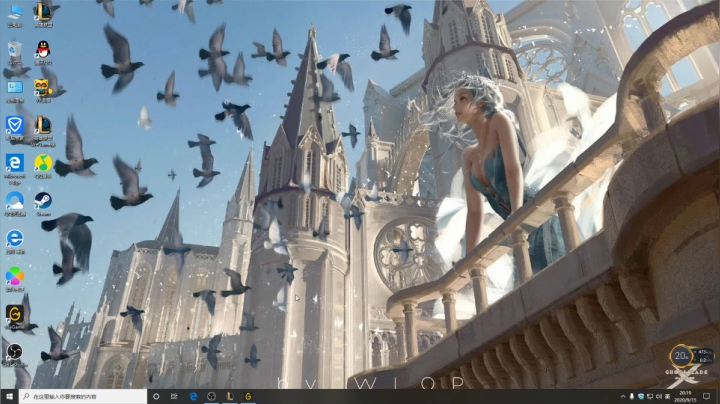Expand the hidden system tray icons chevron
The height and width of the screenshot is (404, 720).
tap(623, 396)
